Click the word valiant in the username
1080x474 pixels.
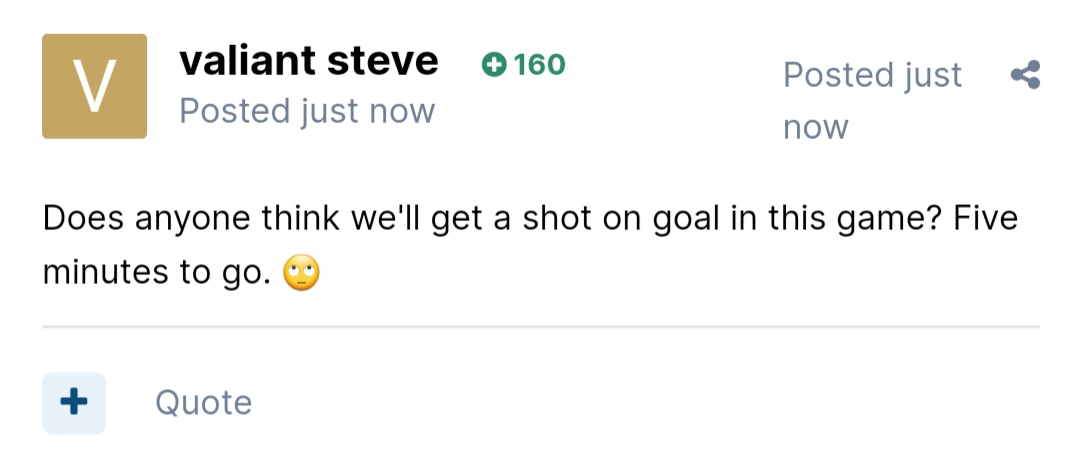[x=247, y=61]
